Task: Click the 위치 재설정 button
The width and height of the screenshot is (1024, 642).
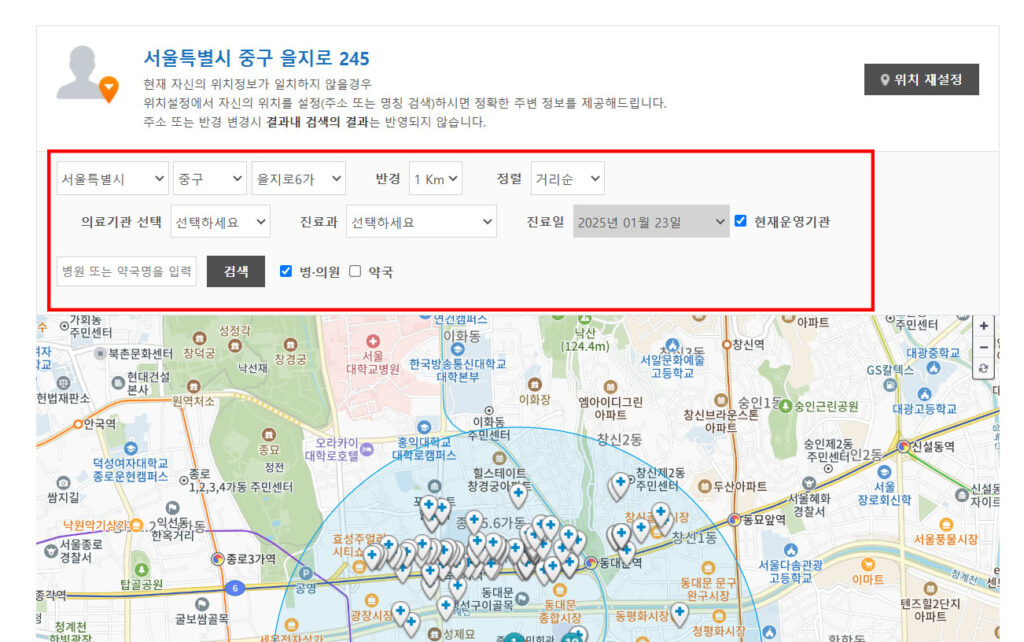Action: click(x=923, y=78)
